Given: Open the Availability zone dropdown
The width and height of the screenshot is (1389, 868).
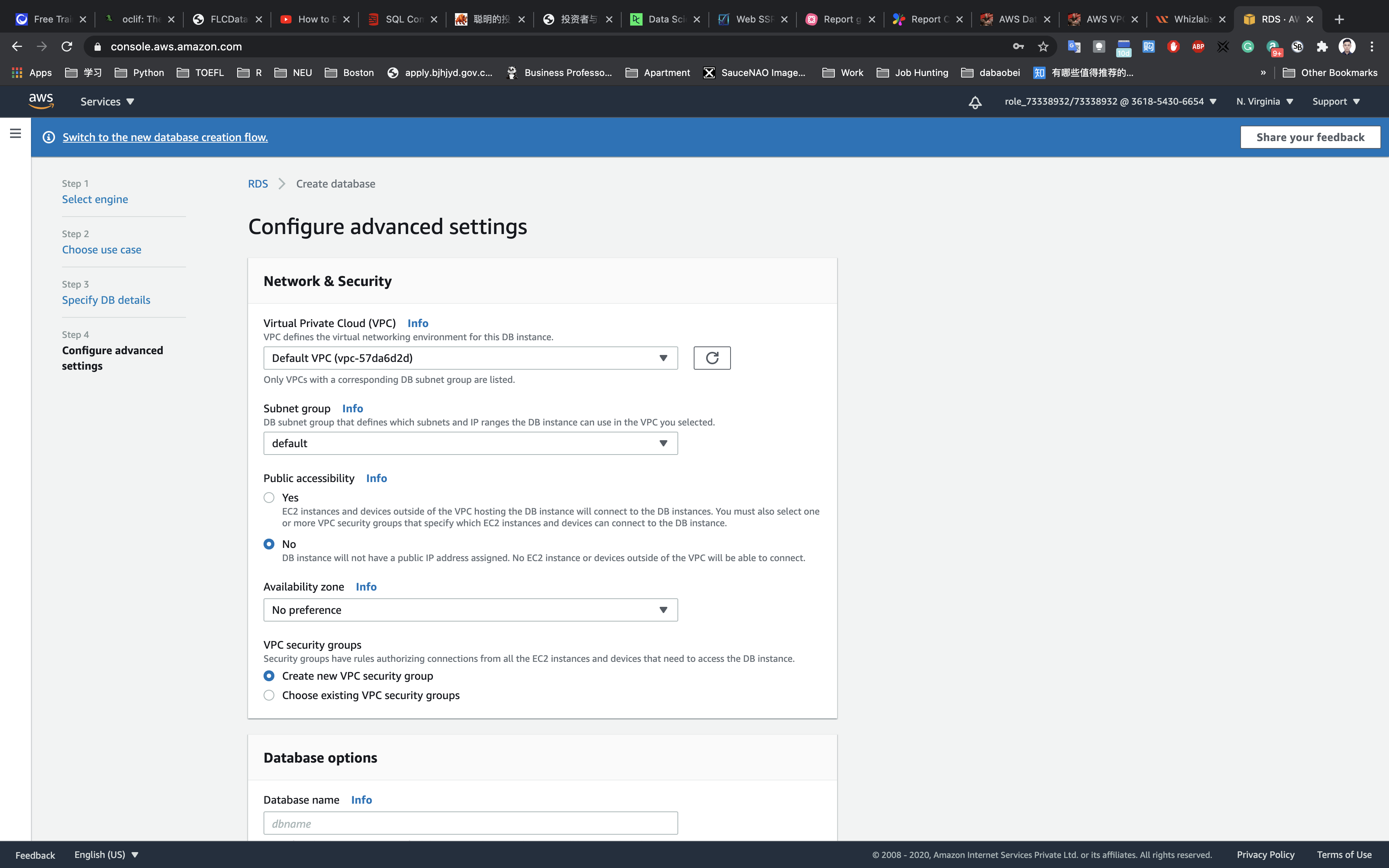Looking at the screenshot, I should tap(470, 610).
